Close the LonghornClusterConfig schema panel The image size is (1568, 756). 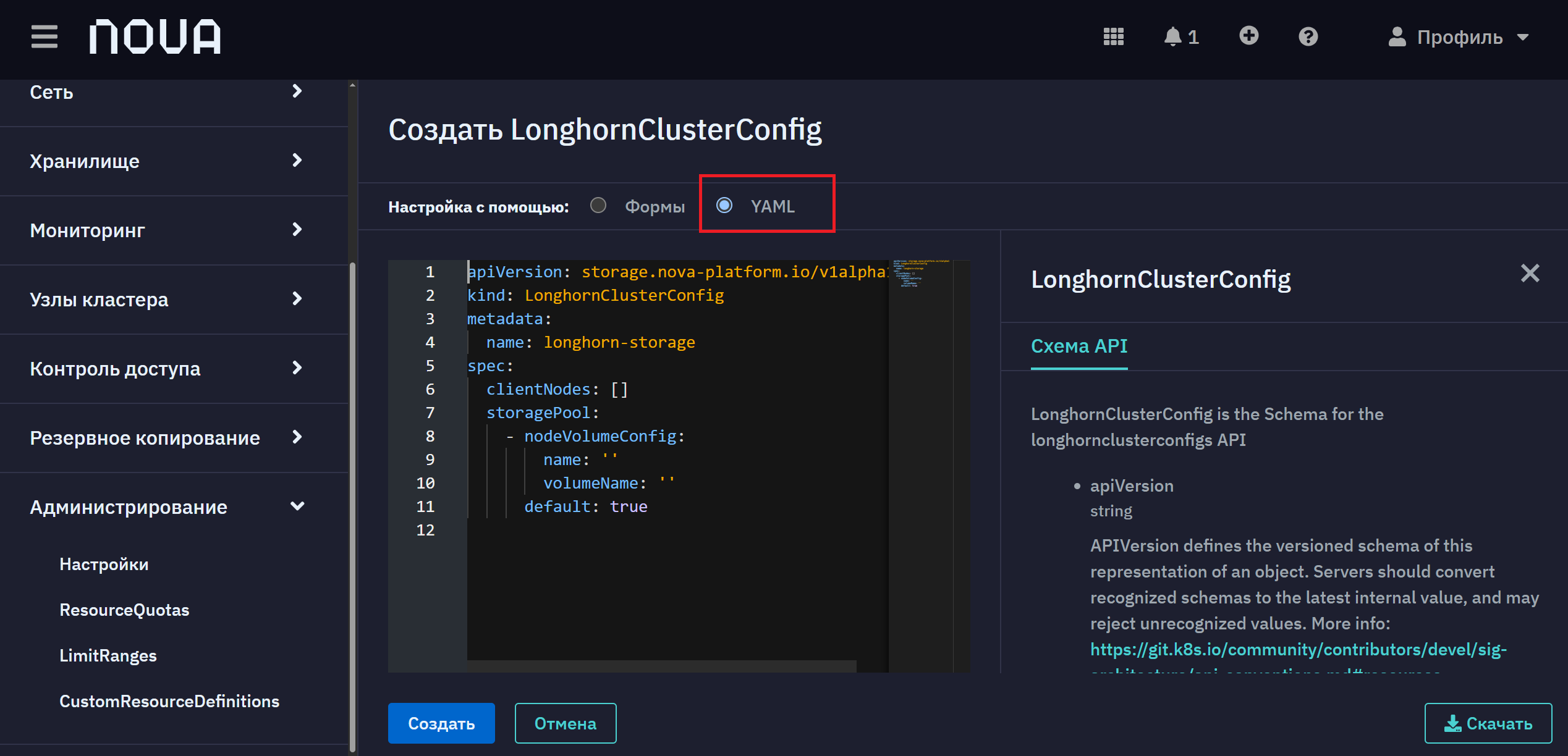pos(1530,273)
